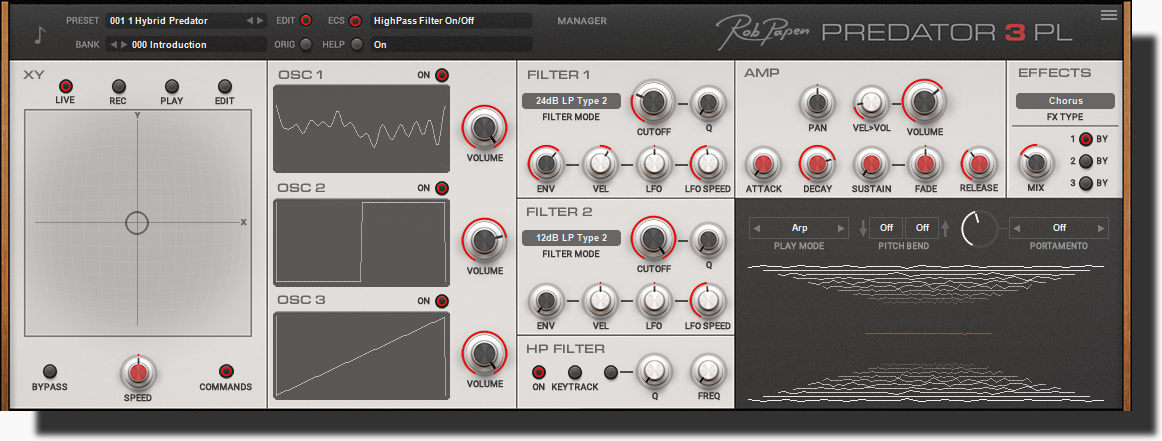Click the AMP FADE knob

pos(926,163)
